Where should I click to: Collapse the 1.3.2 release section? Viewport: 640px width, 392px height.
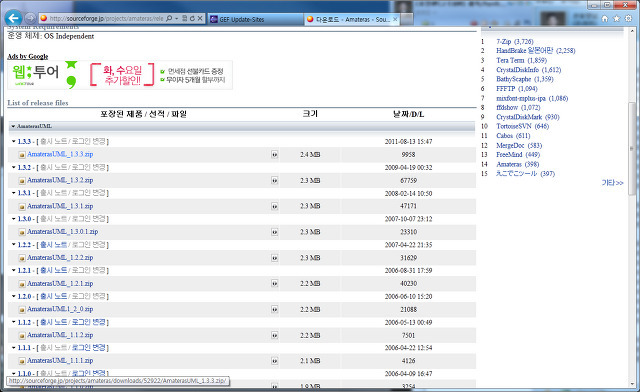tap(13, 167)
